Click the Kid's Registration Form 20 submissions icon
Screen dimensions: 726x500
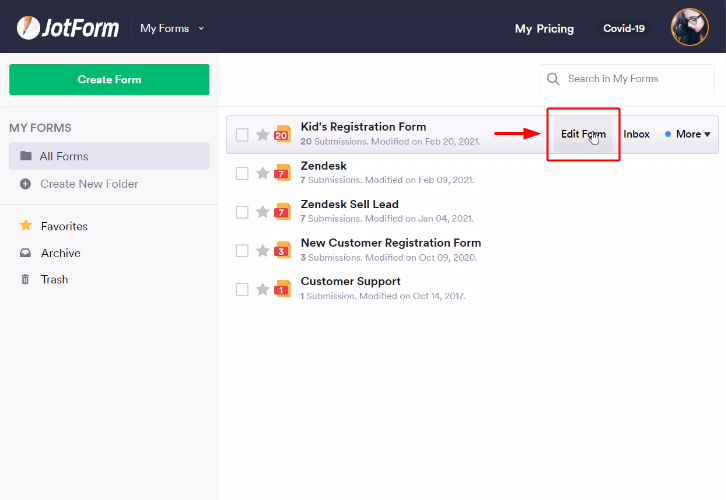pos(282,134)
